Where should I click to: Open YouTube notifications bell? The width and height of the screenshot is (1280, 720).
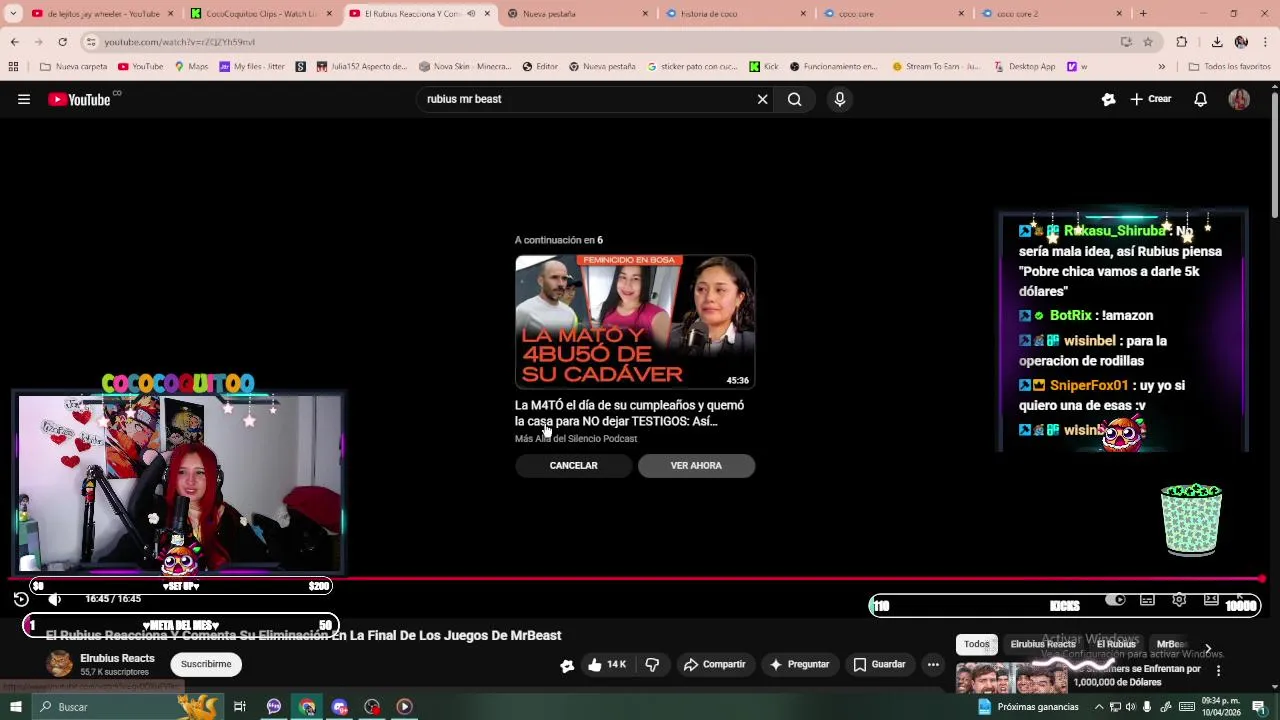[1200, 99]
